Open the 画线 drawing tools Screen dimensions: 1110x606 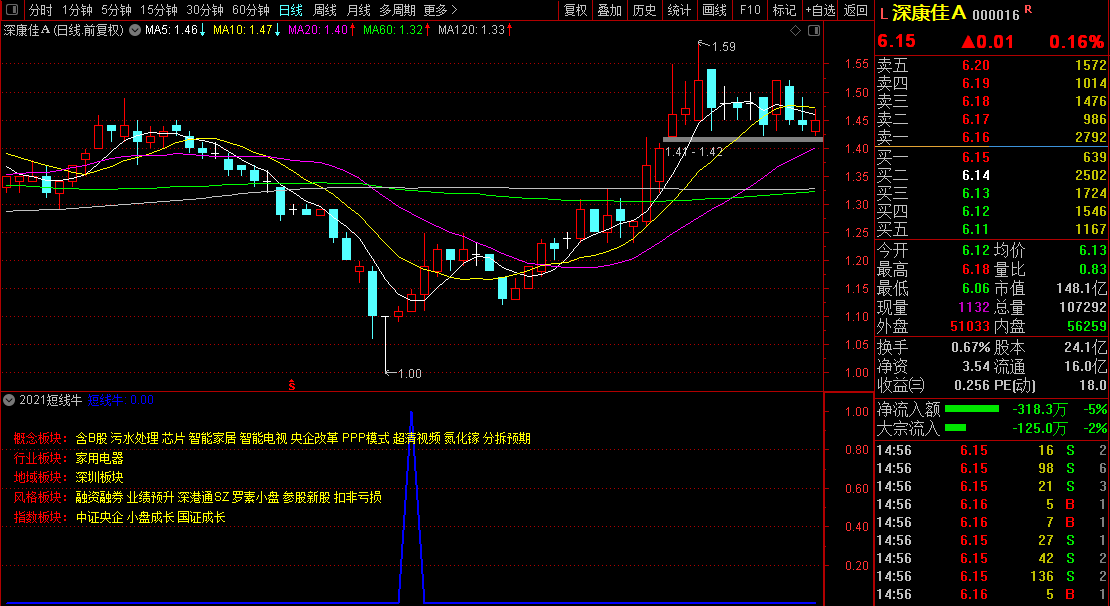[714, 10]
